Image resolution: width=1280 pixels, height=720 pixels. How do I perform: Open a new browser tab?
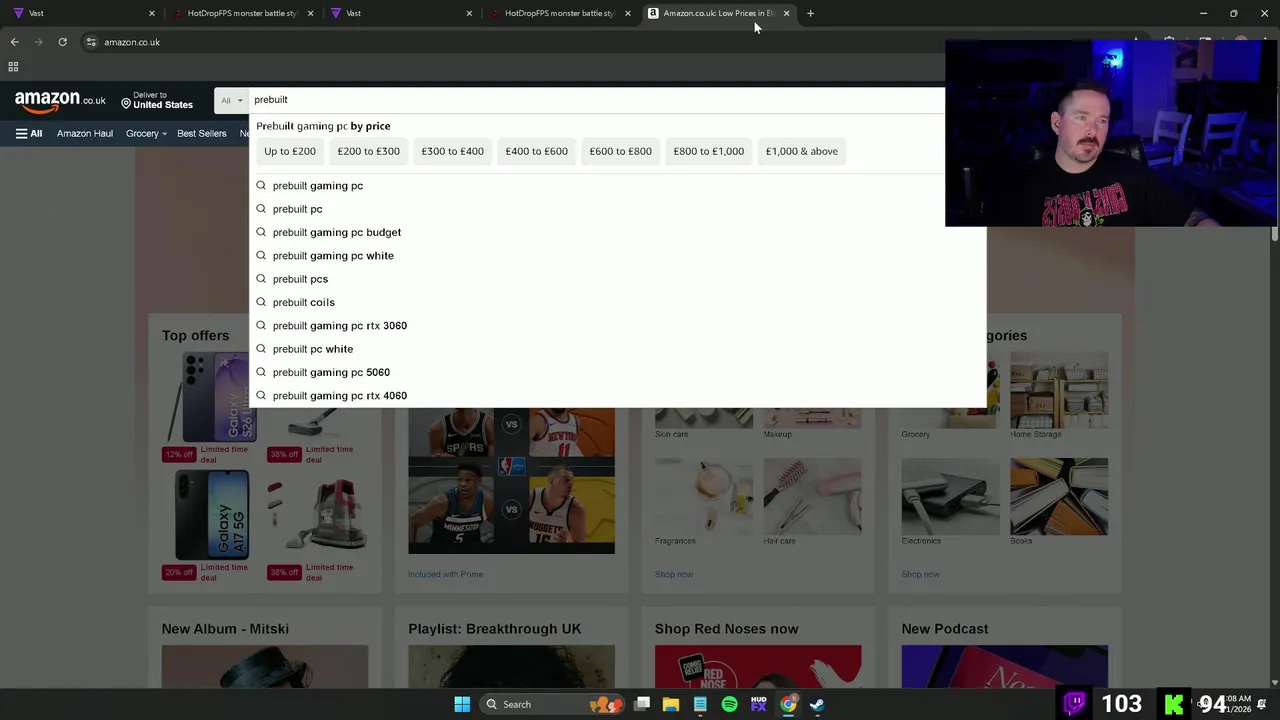pos(810,13)
